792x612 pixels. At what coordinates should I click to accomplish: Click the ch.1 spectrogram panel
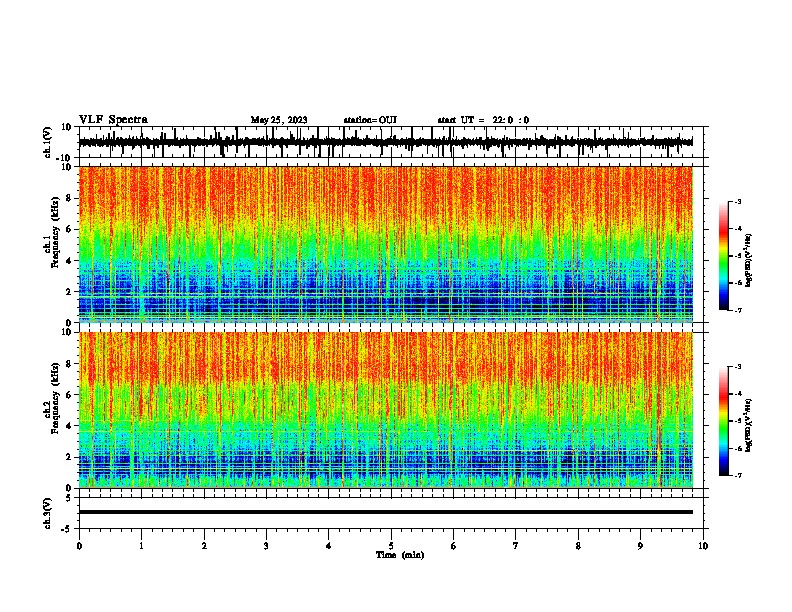386,244
